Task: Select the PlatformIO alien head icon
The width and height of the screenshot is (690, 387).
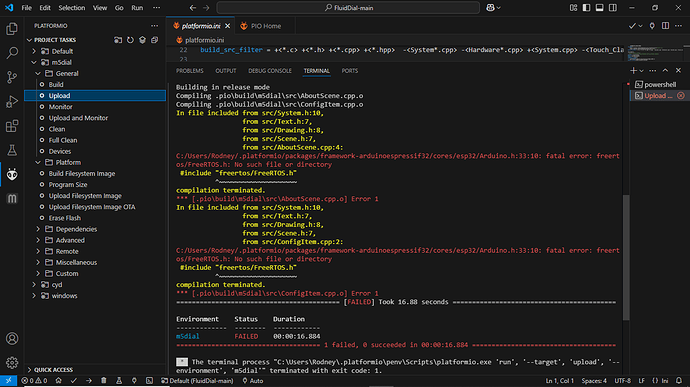Action: pos(12,174)
